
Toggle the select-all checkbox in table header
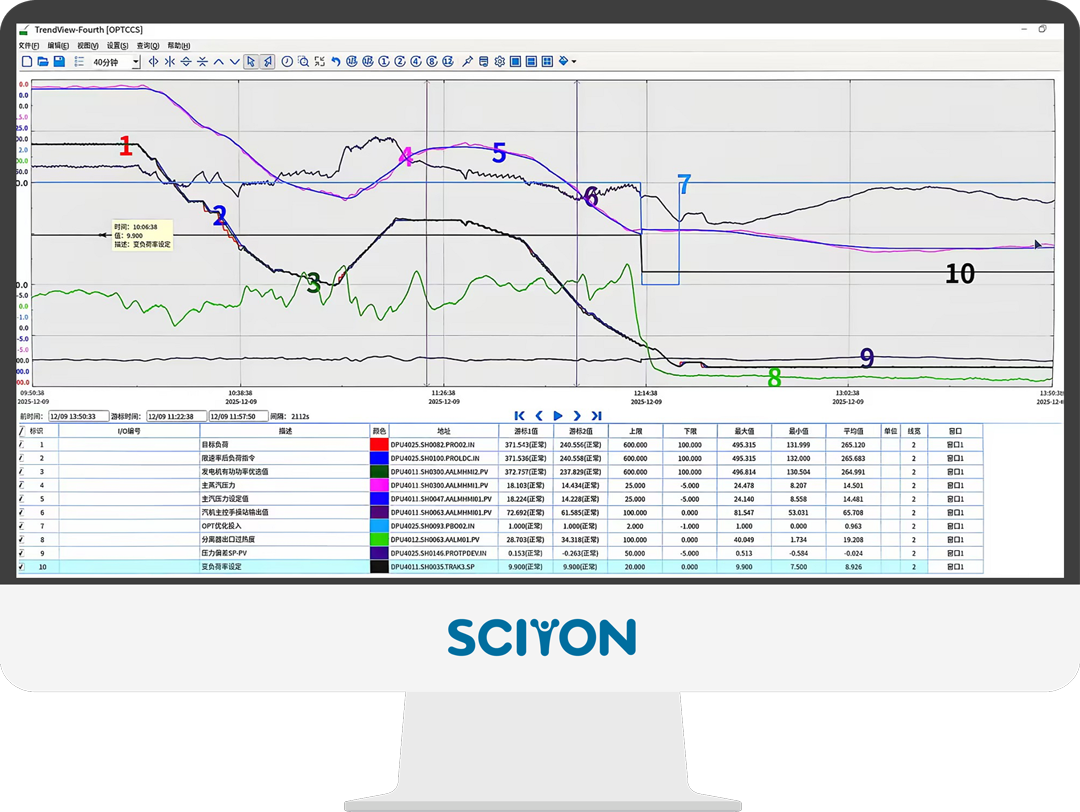(x=21, y=431)
